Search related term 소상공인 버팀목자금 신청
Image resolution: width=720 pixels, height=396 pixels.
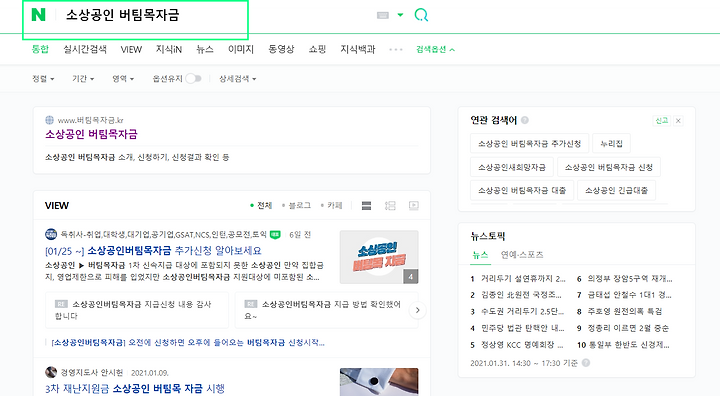pos(609,167)
